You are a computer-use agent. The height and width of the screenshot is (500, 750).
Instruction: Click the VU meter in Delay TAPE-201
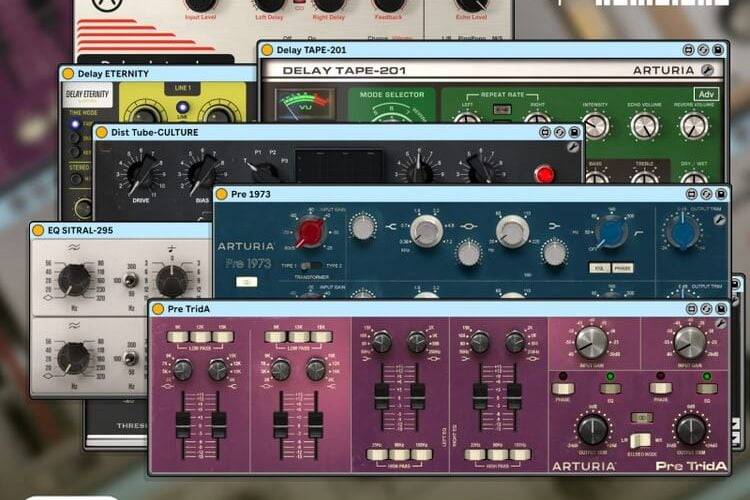(305, 103)
